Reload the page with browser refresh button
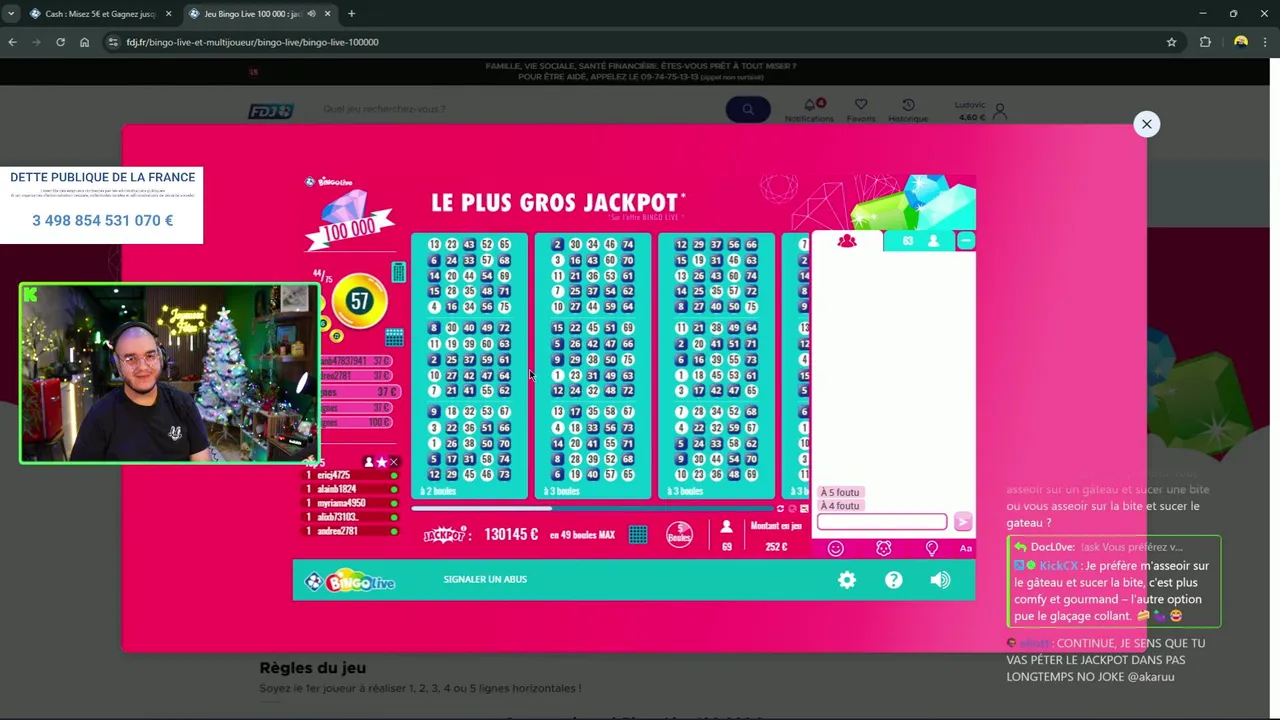This screenshot has height=720, width=1280. click(60, 42)
